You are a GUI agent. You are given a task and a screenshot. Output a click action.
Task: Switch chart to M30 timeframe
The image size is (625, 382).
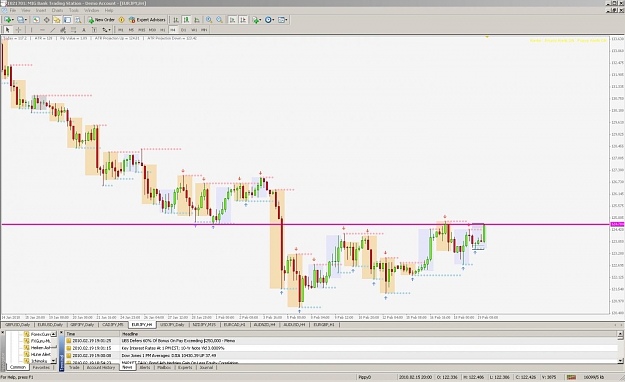tap(152, 30)
